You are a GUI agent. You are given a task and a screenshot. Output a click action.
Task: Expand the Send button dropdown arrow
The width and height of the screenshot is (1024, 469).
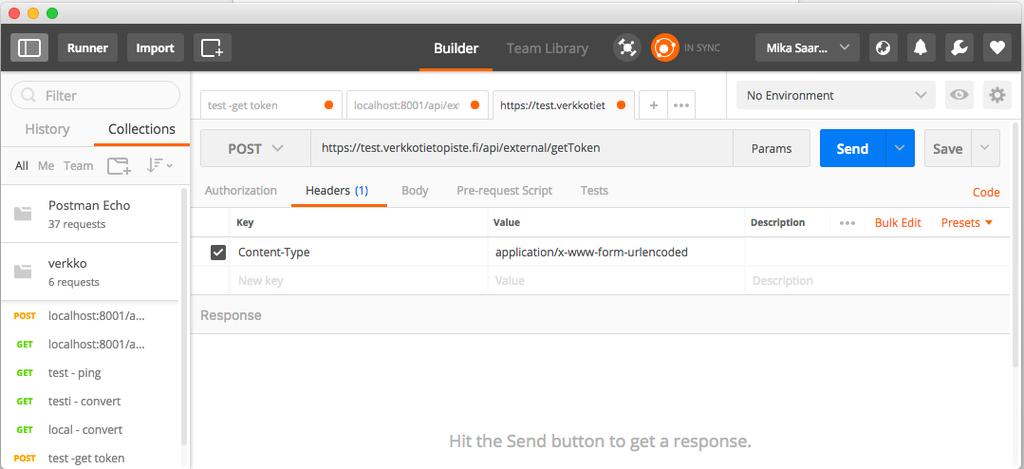coord(900,148)
